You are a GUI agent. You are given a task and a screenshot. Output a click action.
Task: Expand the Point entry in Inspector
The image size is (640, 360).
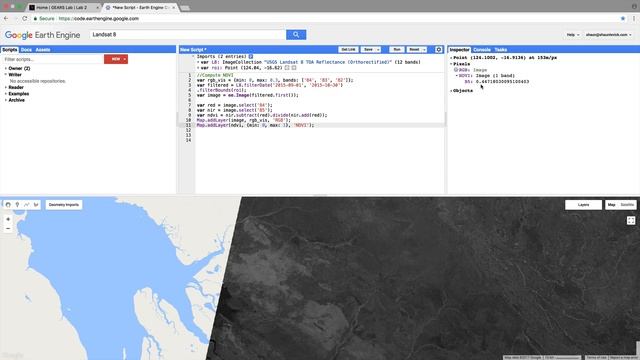tap(451, 58)
